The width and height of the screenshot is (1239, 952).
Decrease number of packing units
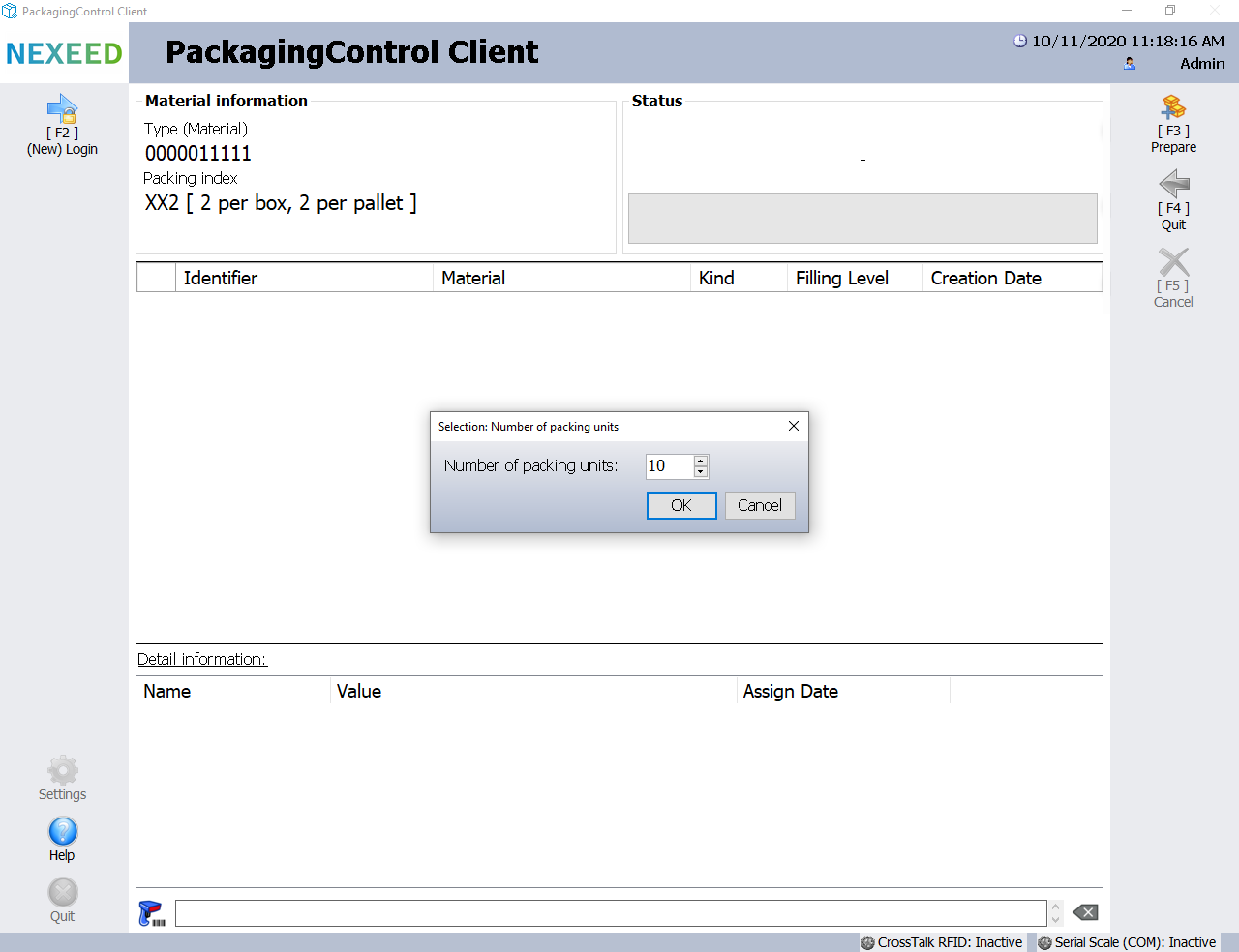701,472
